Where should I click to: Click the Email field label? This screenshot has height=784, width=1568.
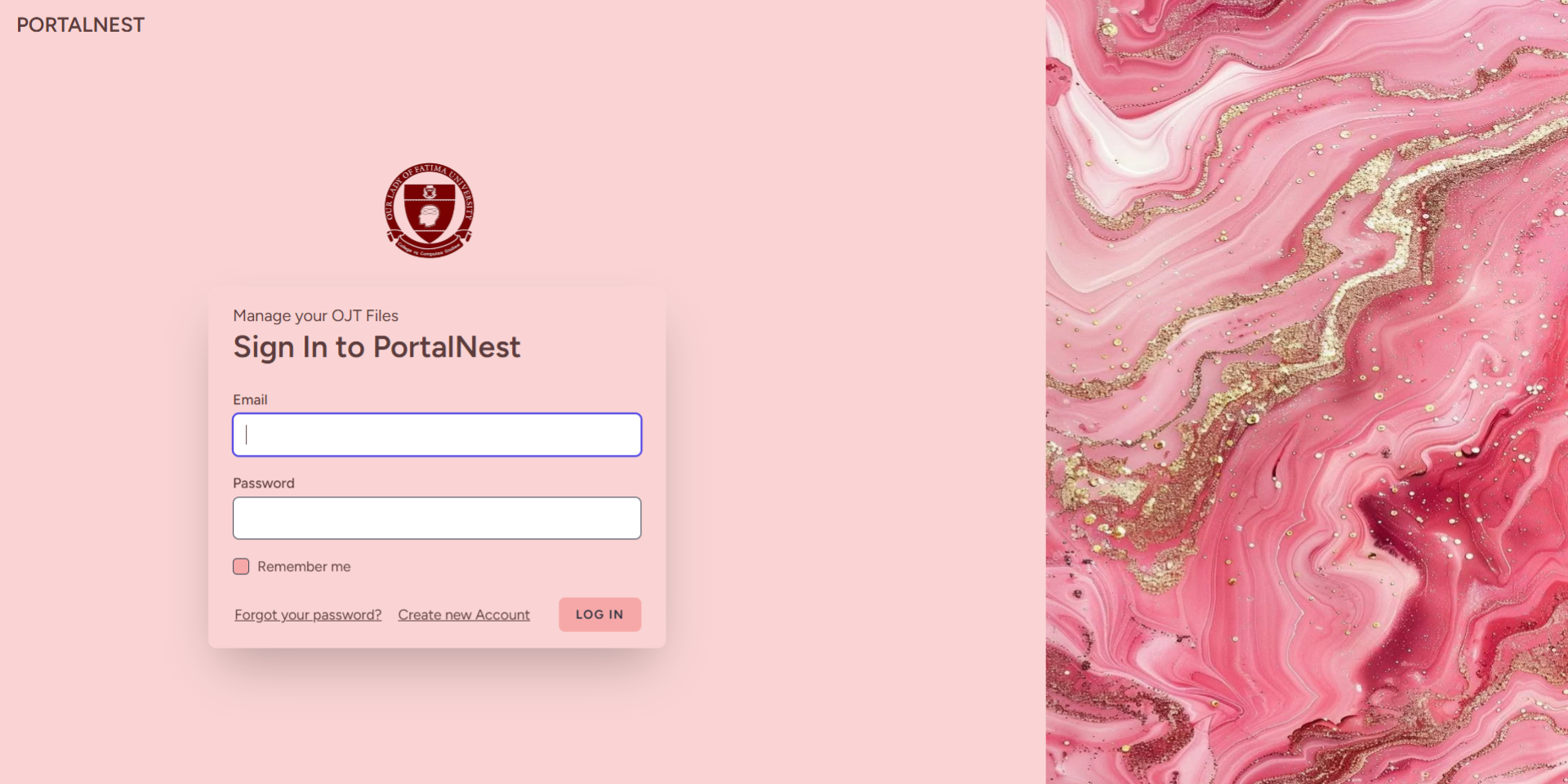(x=250, y=399)
